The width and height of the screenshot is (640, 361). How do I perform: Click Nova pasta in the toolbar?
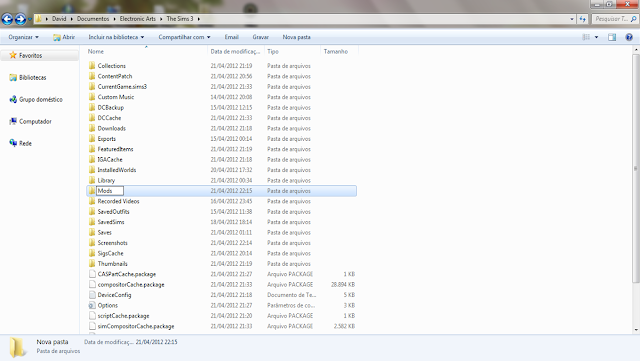296,37
